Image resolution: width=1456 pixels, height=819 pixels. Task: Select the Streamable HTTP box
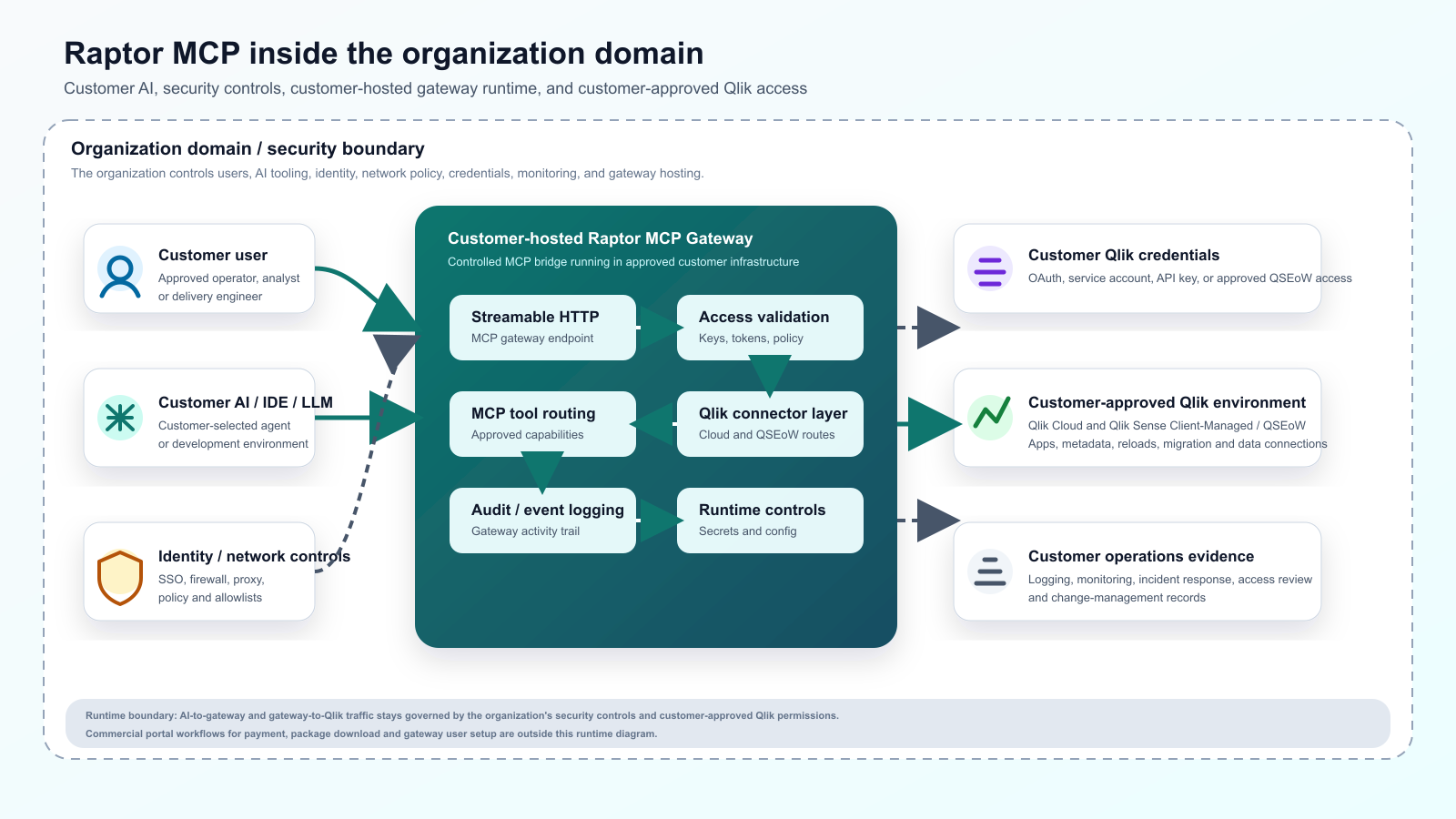[x=542, y=328]
